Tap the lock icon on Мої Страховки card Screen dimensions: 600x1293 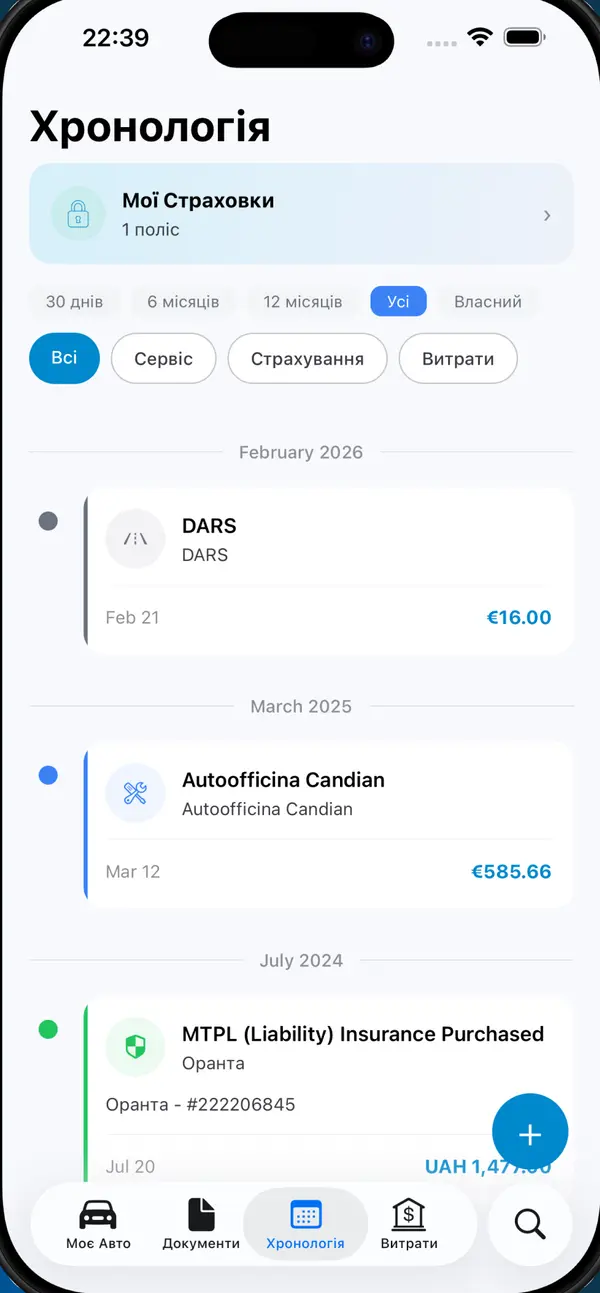(78, 214)
